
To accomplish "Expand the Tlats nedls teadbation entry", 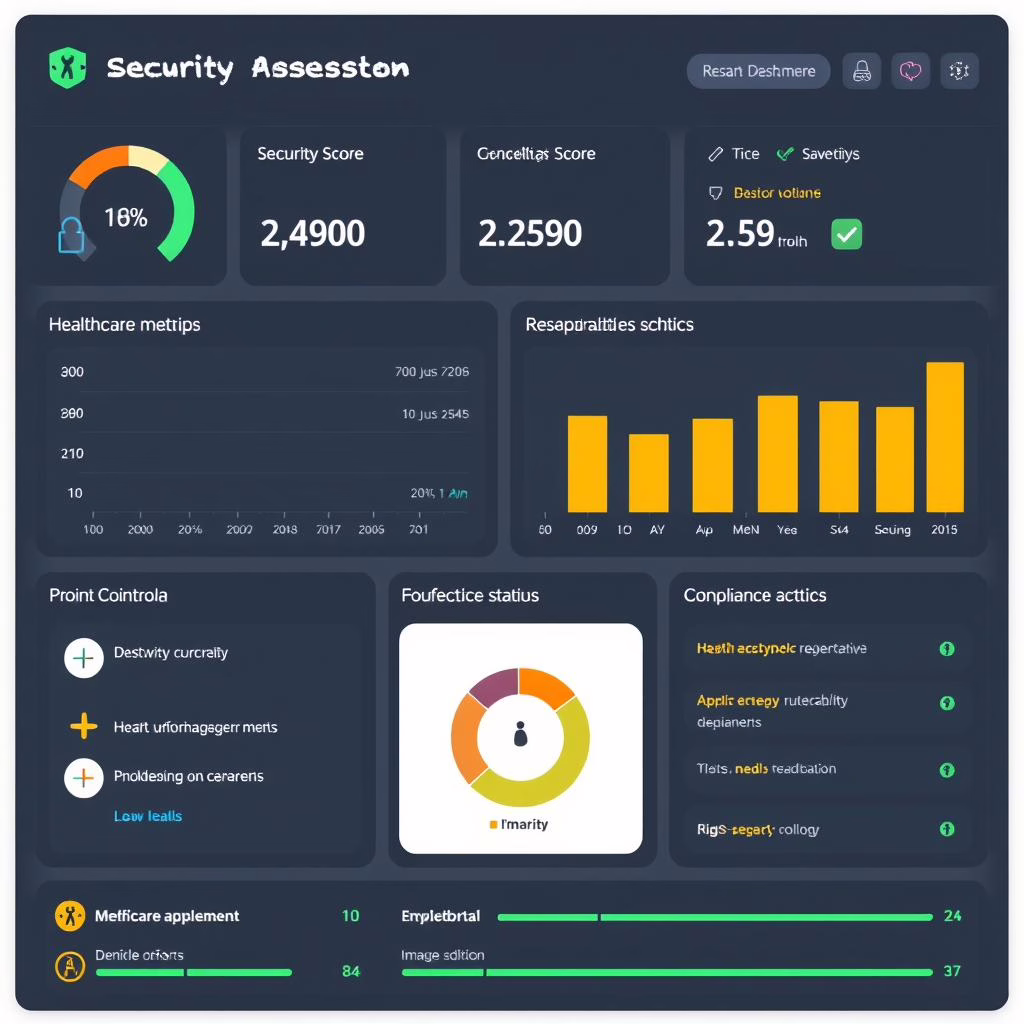I will (946, 770).
